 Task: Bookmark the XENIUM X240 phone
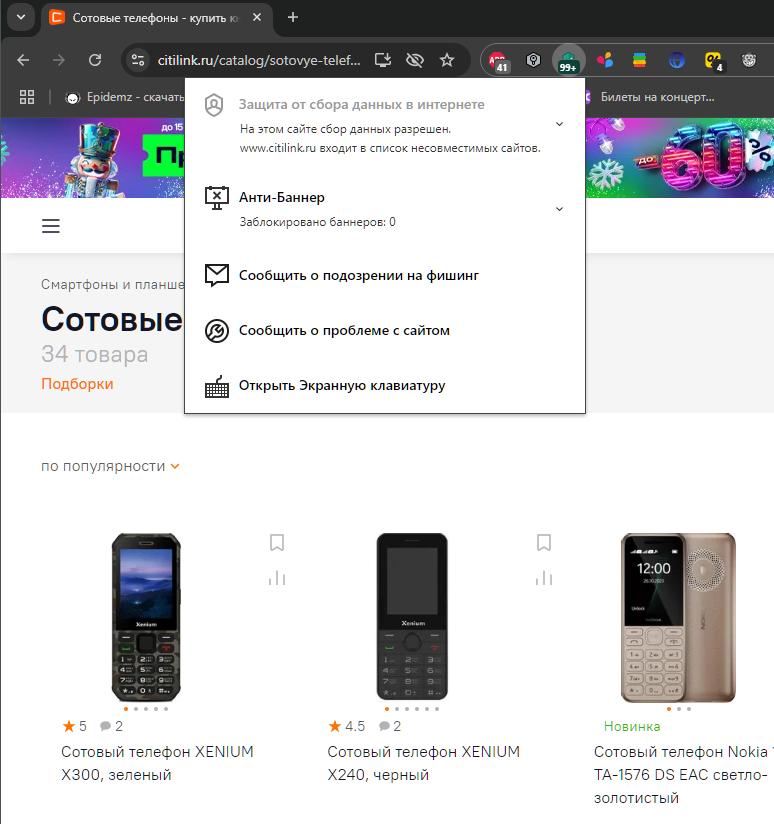544,543
